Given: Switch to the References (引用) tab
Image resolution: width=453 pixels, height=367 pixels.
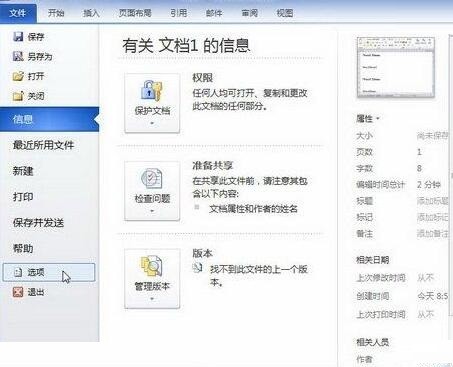Looking at the screenshot, I should click(x=179, y=13).
